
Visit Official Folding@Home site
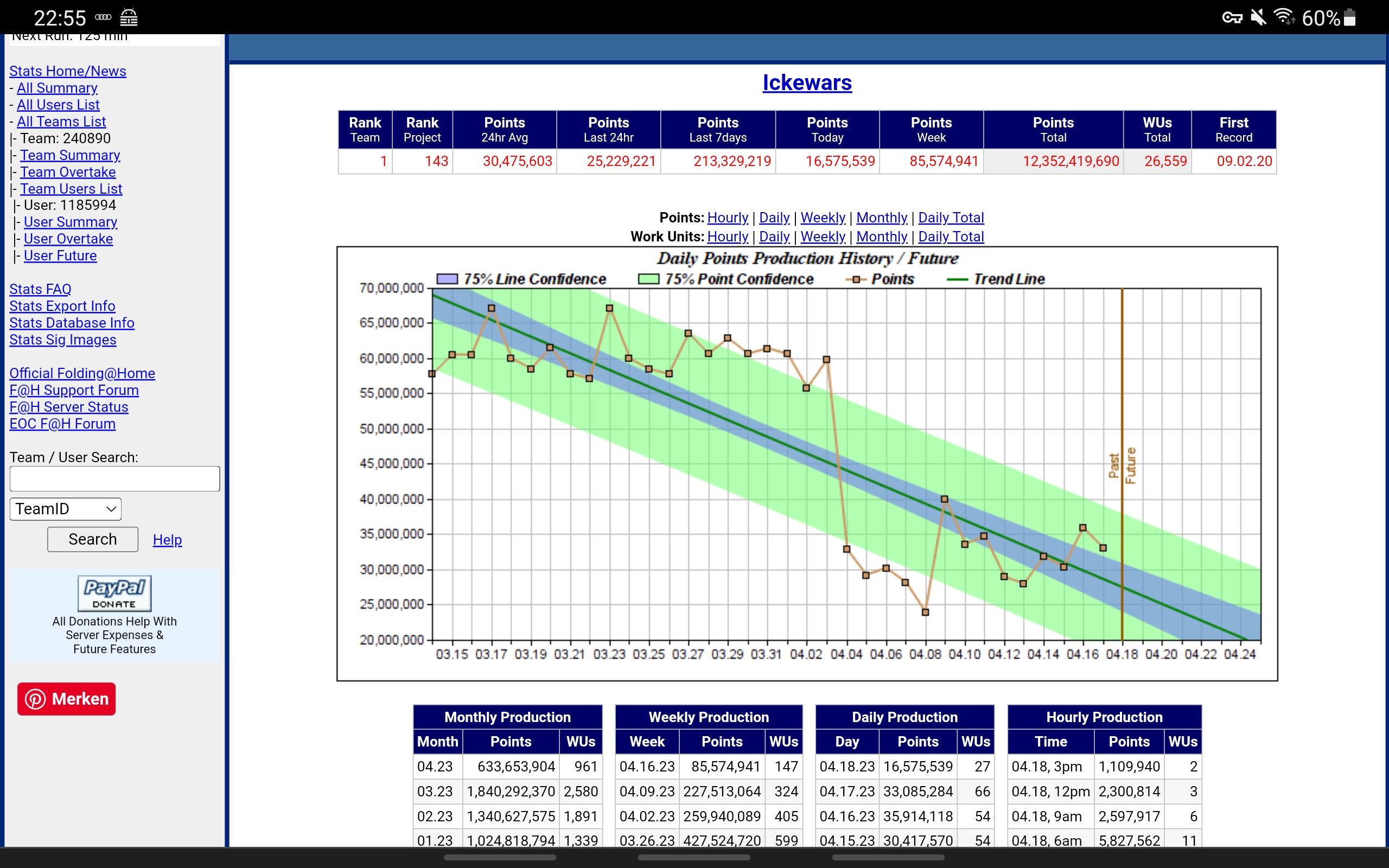pos(82,373)
